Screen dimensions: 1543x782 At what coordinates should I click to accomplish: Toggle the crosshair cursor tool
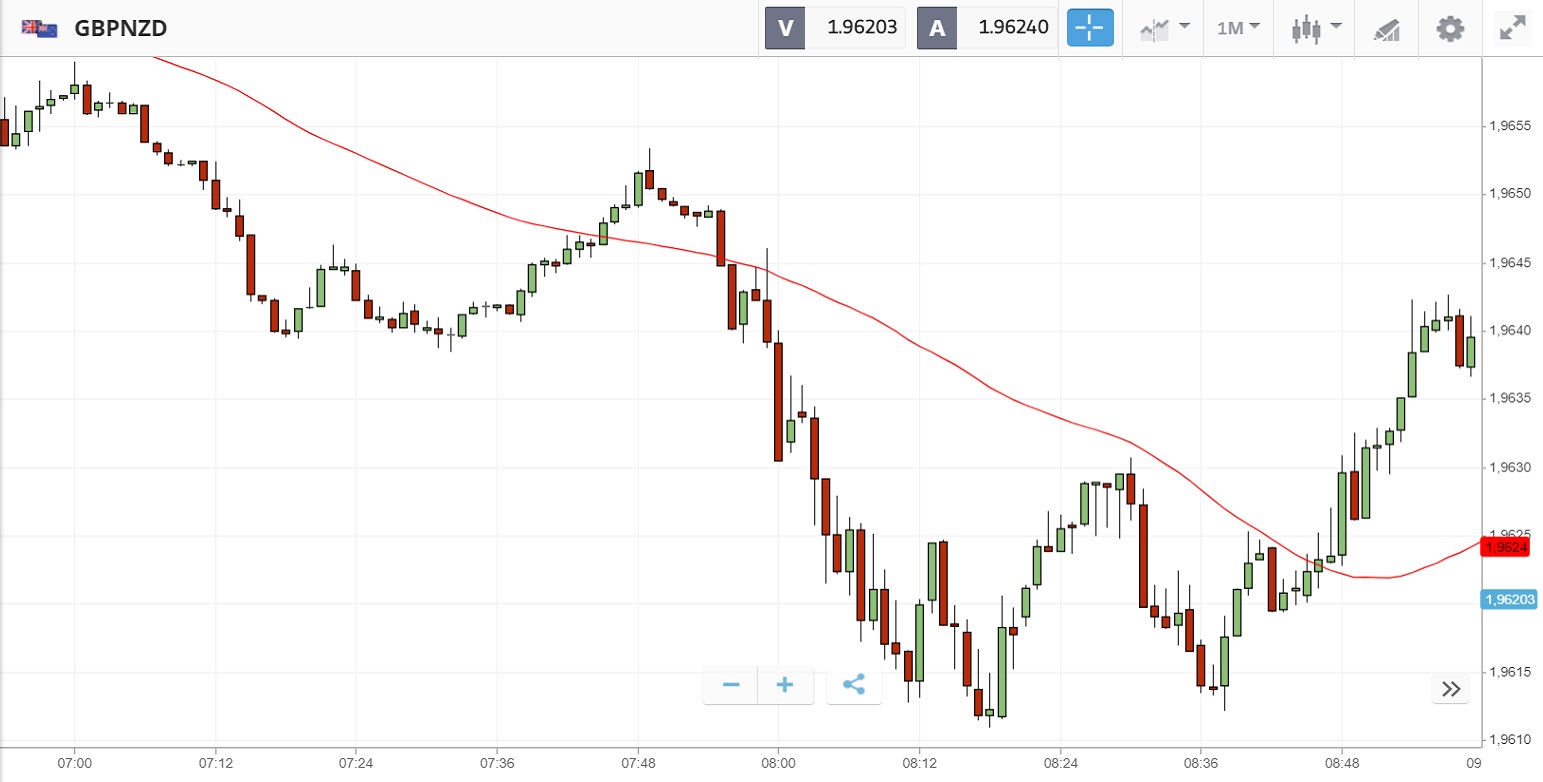[1089, 28]
